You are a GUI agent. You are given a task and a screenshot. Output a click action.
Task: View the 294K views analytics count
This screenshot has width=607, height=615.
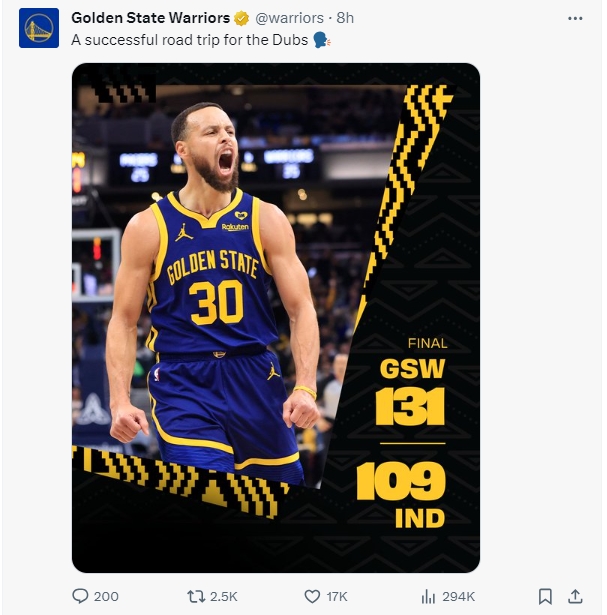458,596
